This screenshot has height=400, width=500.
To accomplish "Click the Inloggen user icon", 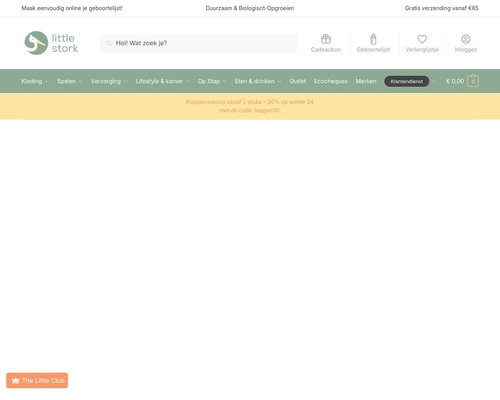I will pos(466,39).
